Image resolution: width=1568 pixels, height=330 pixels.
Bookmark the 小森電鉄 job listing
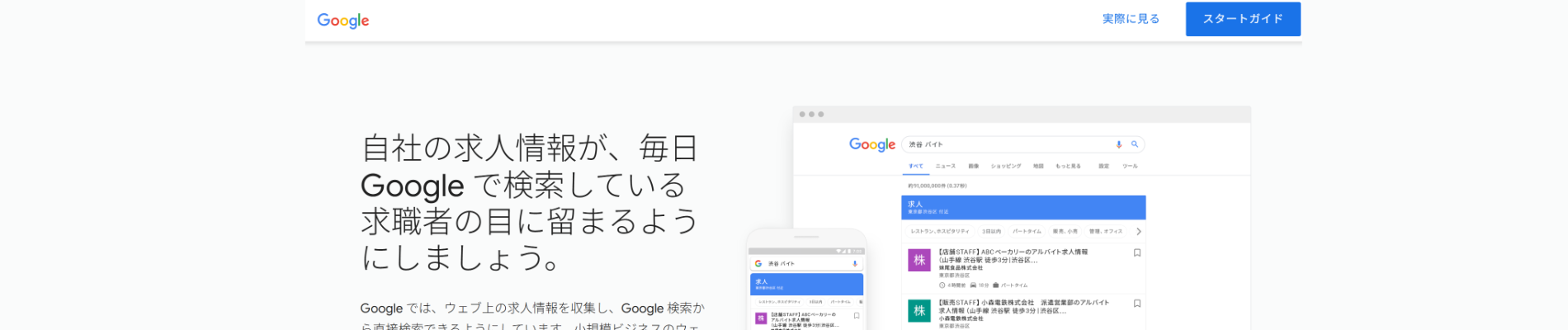click(x=1137, y=304)
